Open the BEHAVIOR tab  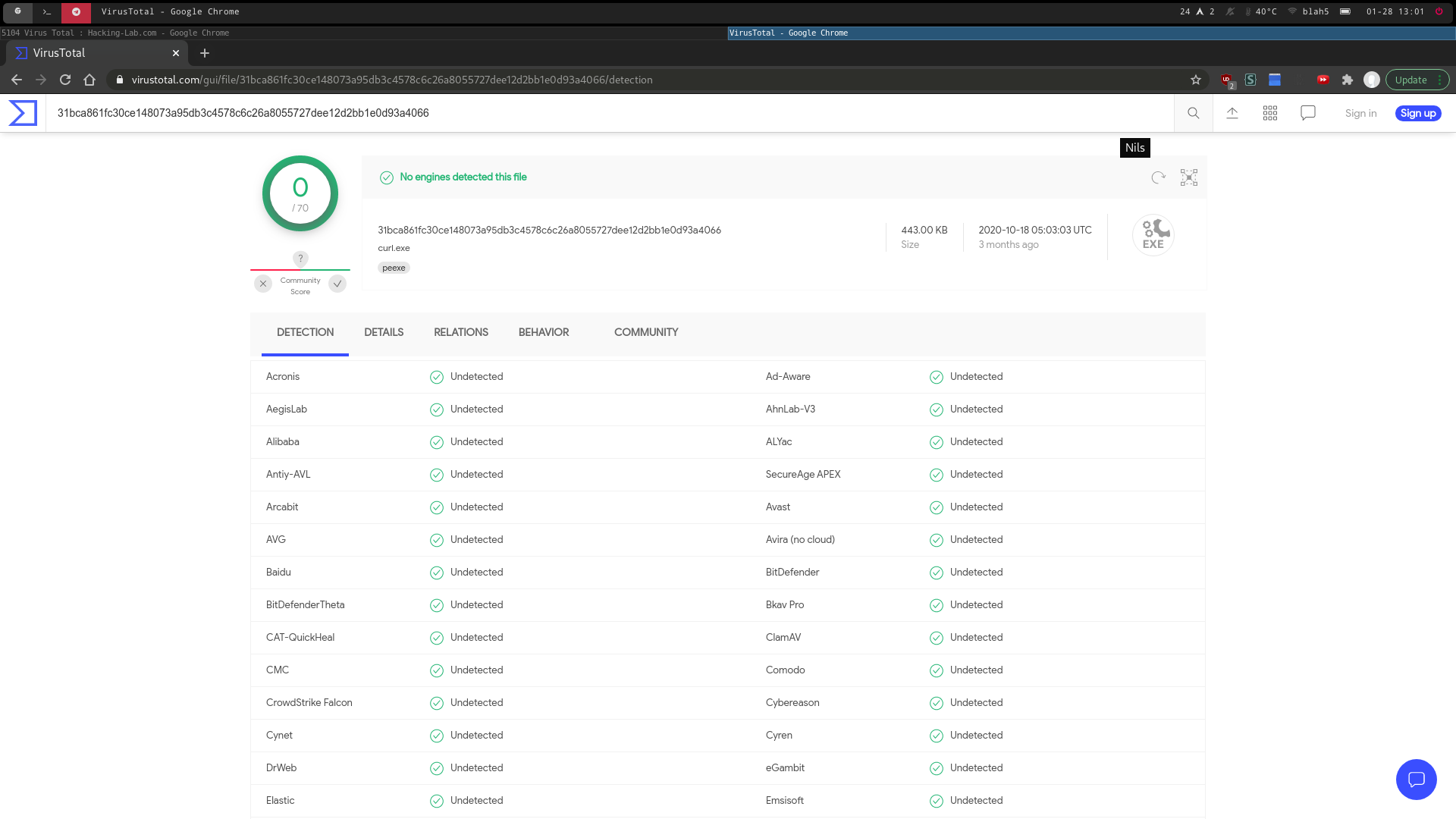tap(544, 332)
